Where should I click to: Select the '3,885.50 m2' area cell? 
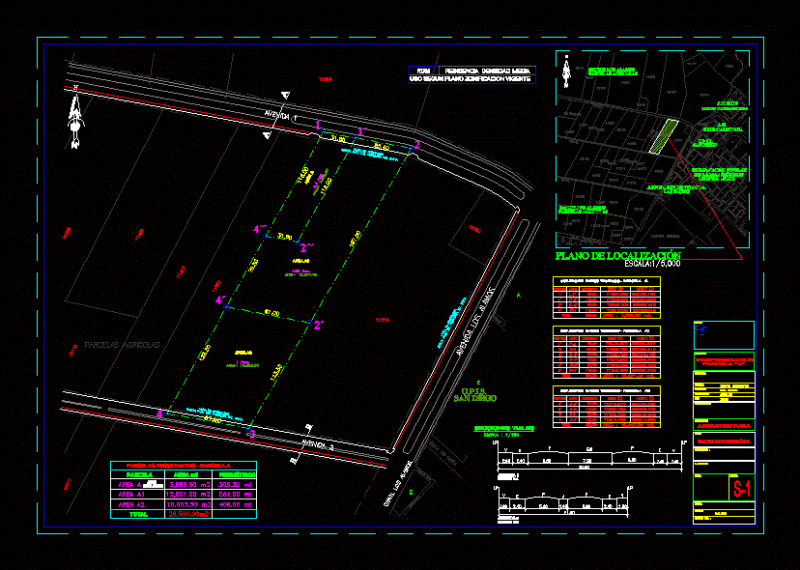pos(189,484)
